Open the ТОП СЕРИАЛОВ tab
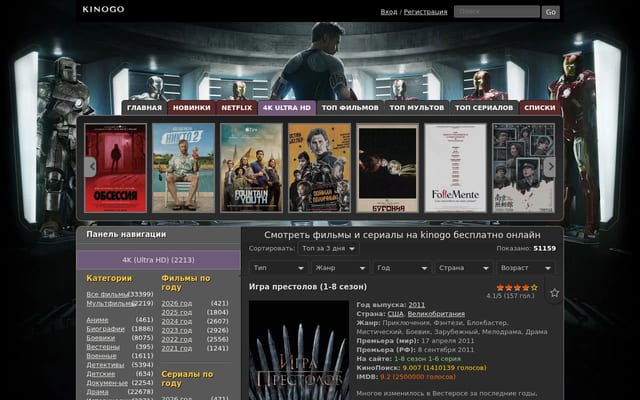The height and width of the screenshot is (400, 640). [x=484, y=108]
